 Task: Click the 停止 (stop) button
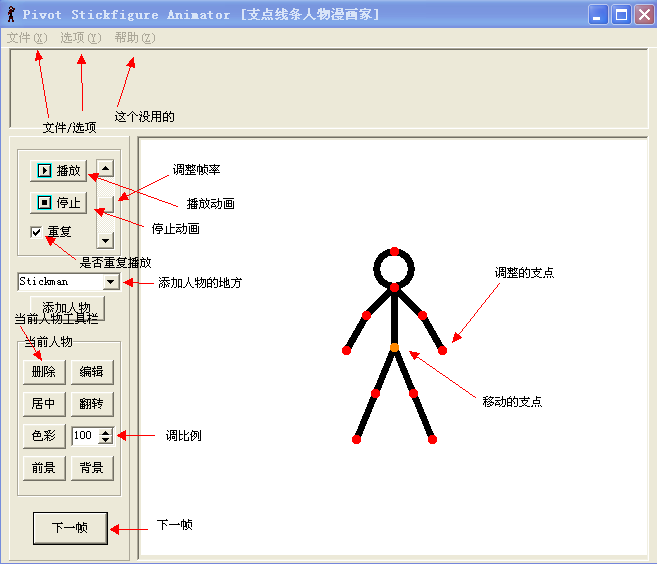[x=59, y=203]
